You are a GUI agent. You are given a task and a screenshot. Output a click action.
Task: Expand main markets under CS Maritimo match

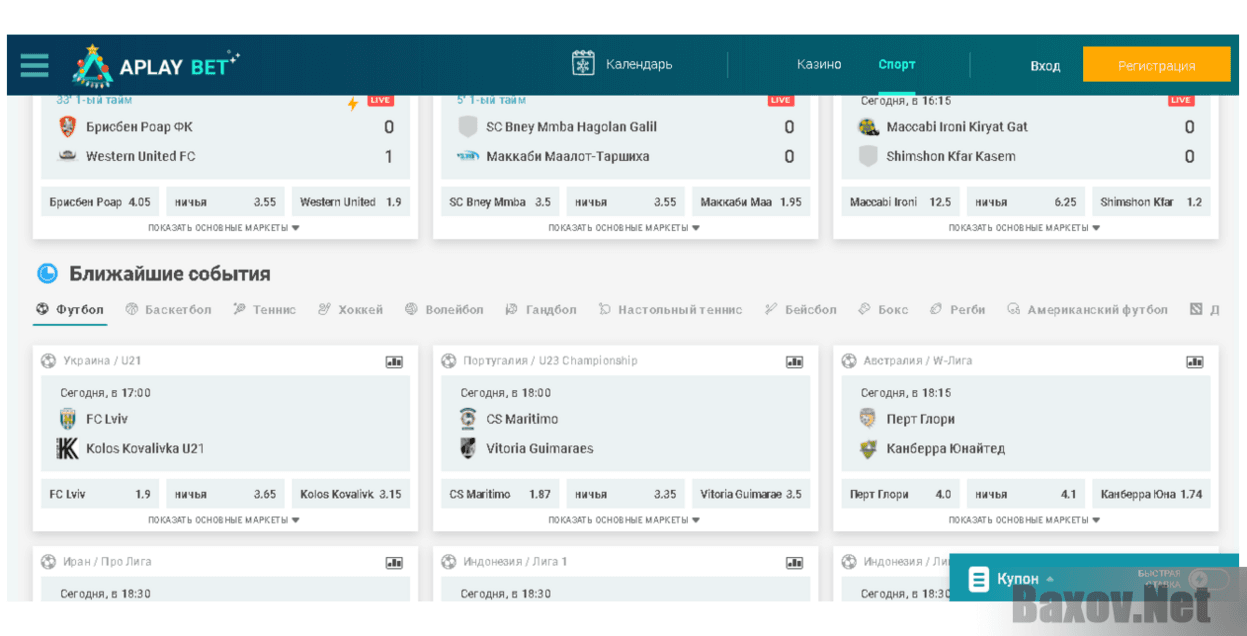coord(624,520)
